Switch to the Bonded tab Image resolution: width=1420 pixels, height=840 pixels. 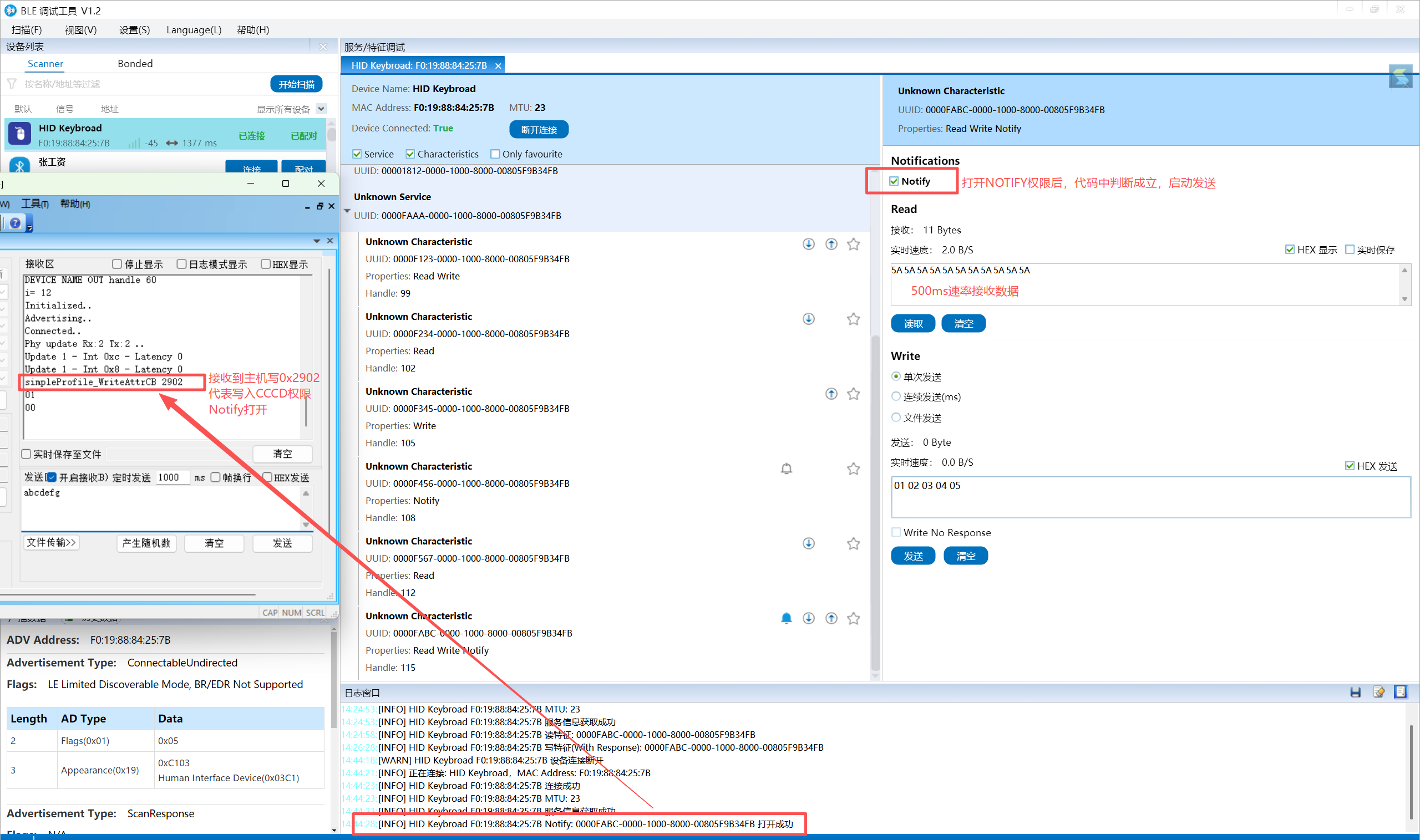coord(135,63)
